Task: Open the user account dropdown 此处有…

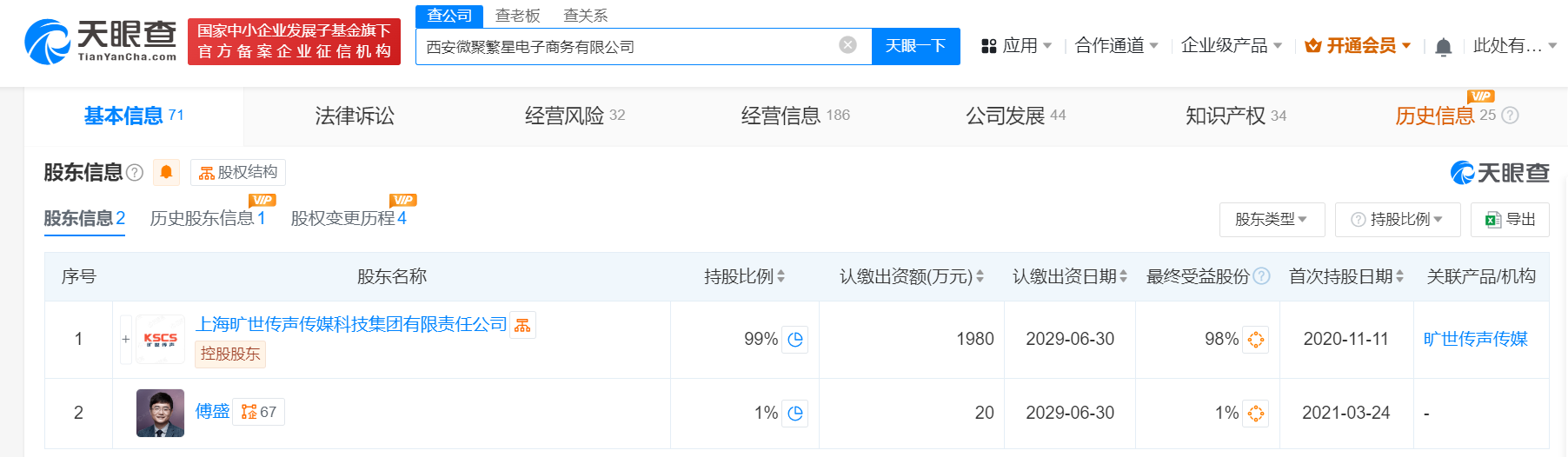Action: coord(1515,45)
